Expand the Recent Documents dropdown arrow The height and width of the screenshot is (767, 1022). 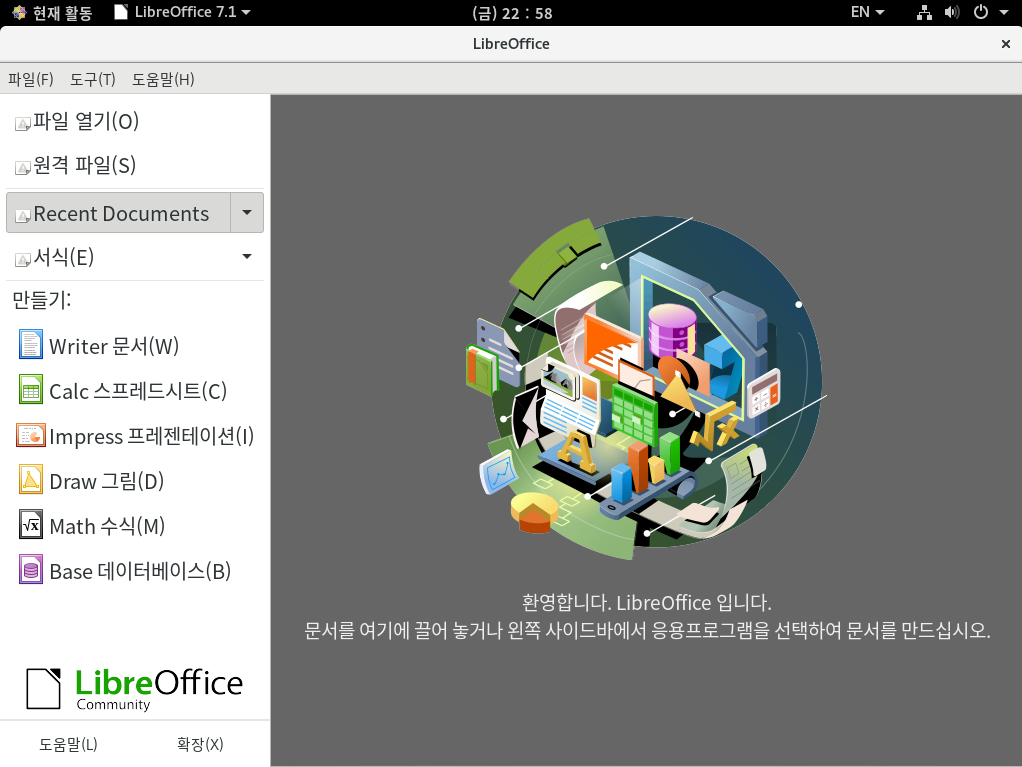coord(247,212)
